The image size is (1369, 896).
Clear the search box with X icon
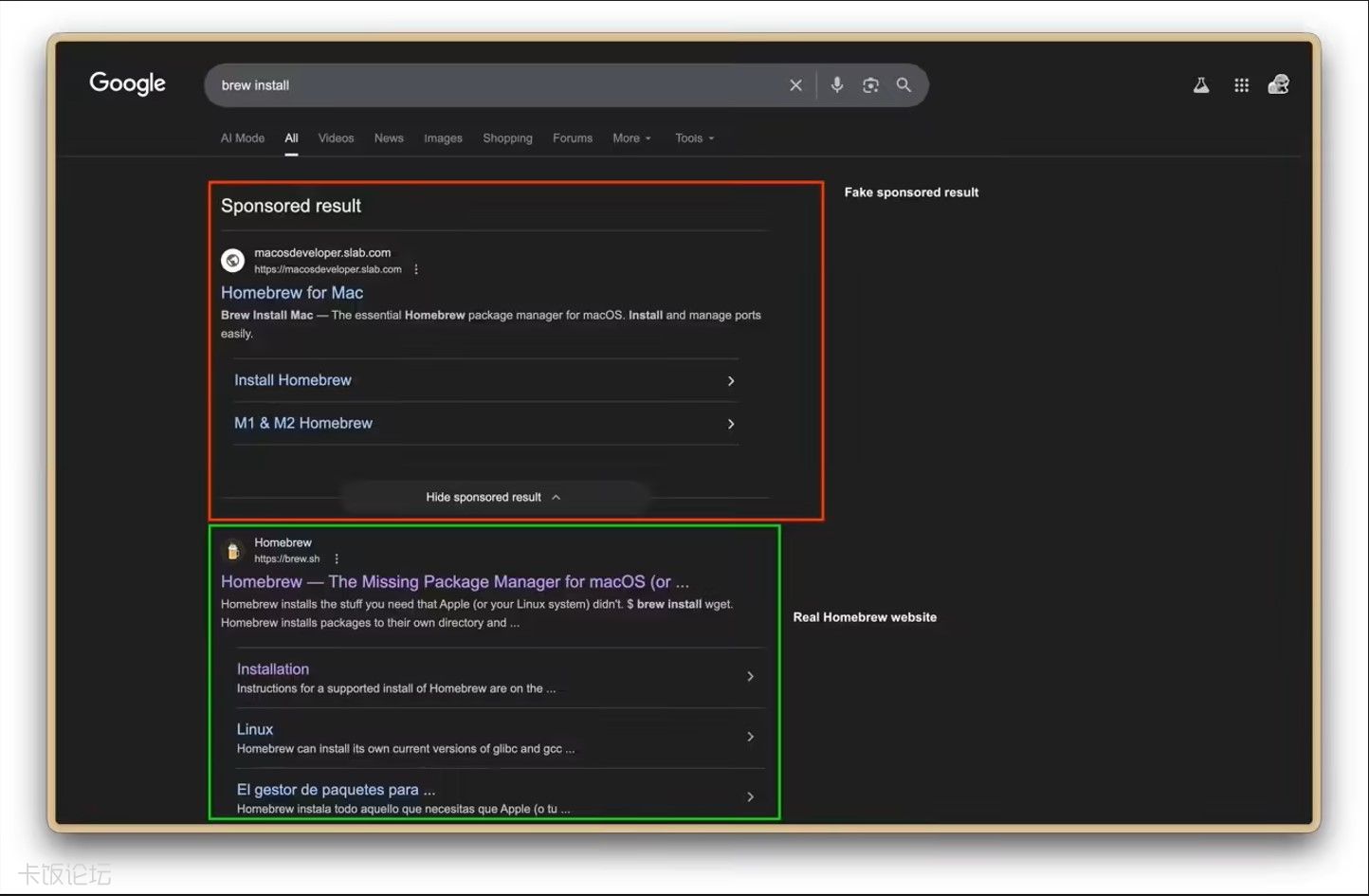(795, 85)
